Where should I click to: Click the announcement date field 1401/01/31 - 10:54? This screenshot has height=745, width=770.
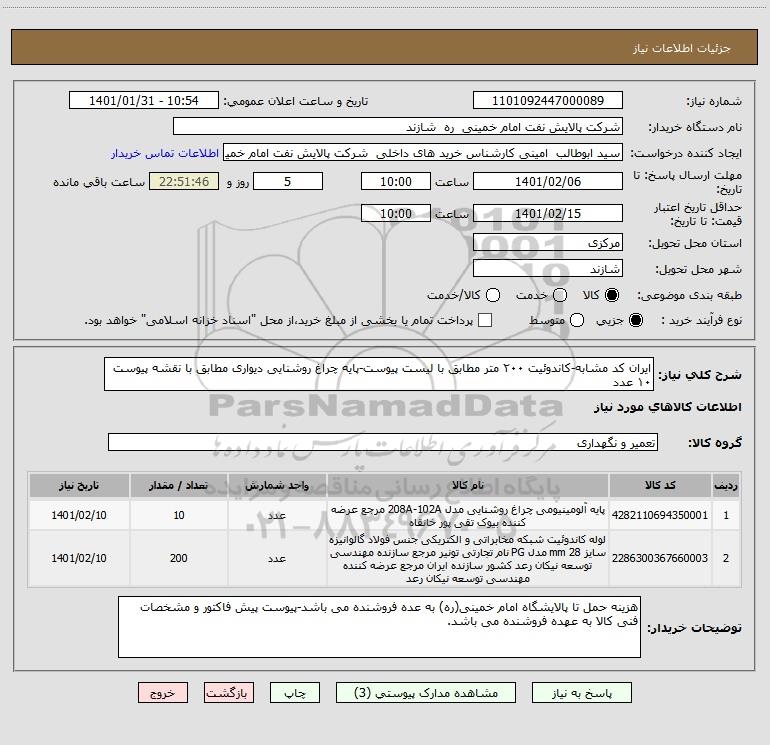(144, 100)
